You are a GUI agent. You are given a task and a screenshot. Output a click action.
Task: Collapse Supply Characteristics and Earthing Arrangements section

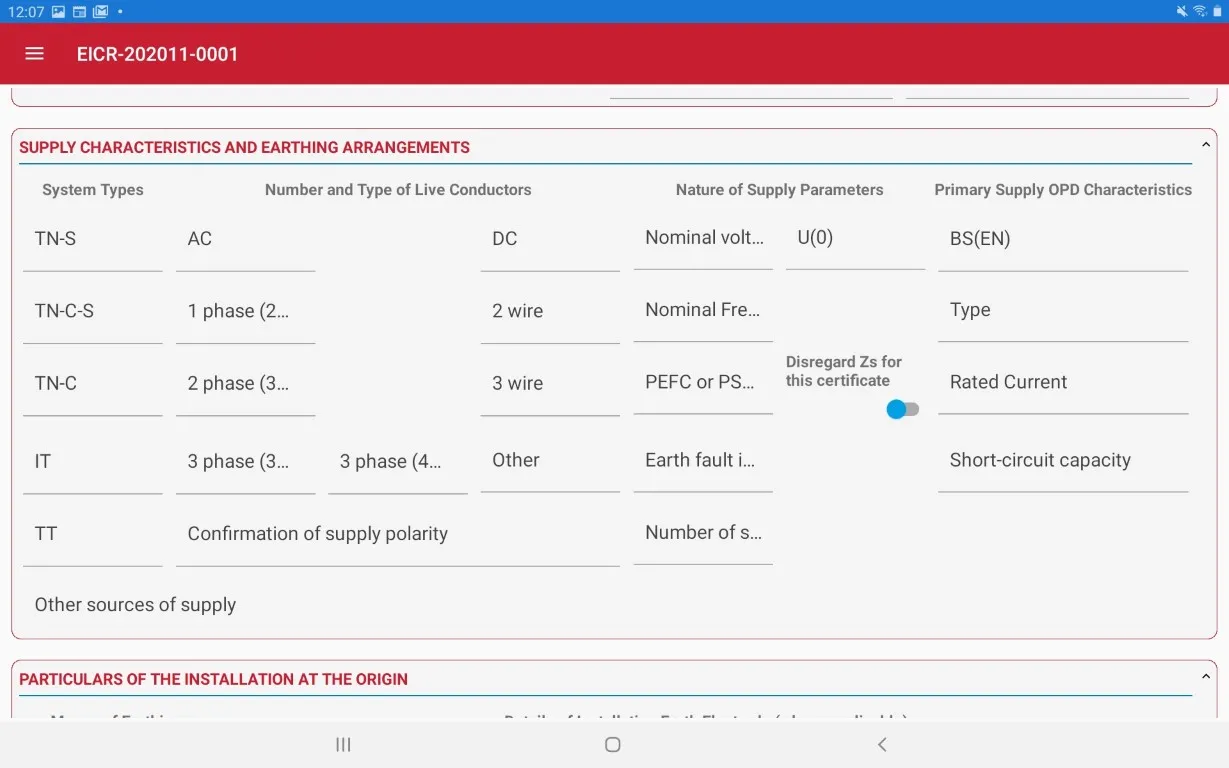(x=1205, y=146)
